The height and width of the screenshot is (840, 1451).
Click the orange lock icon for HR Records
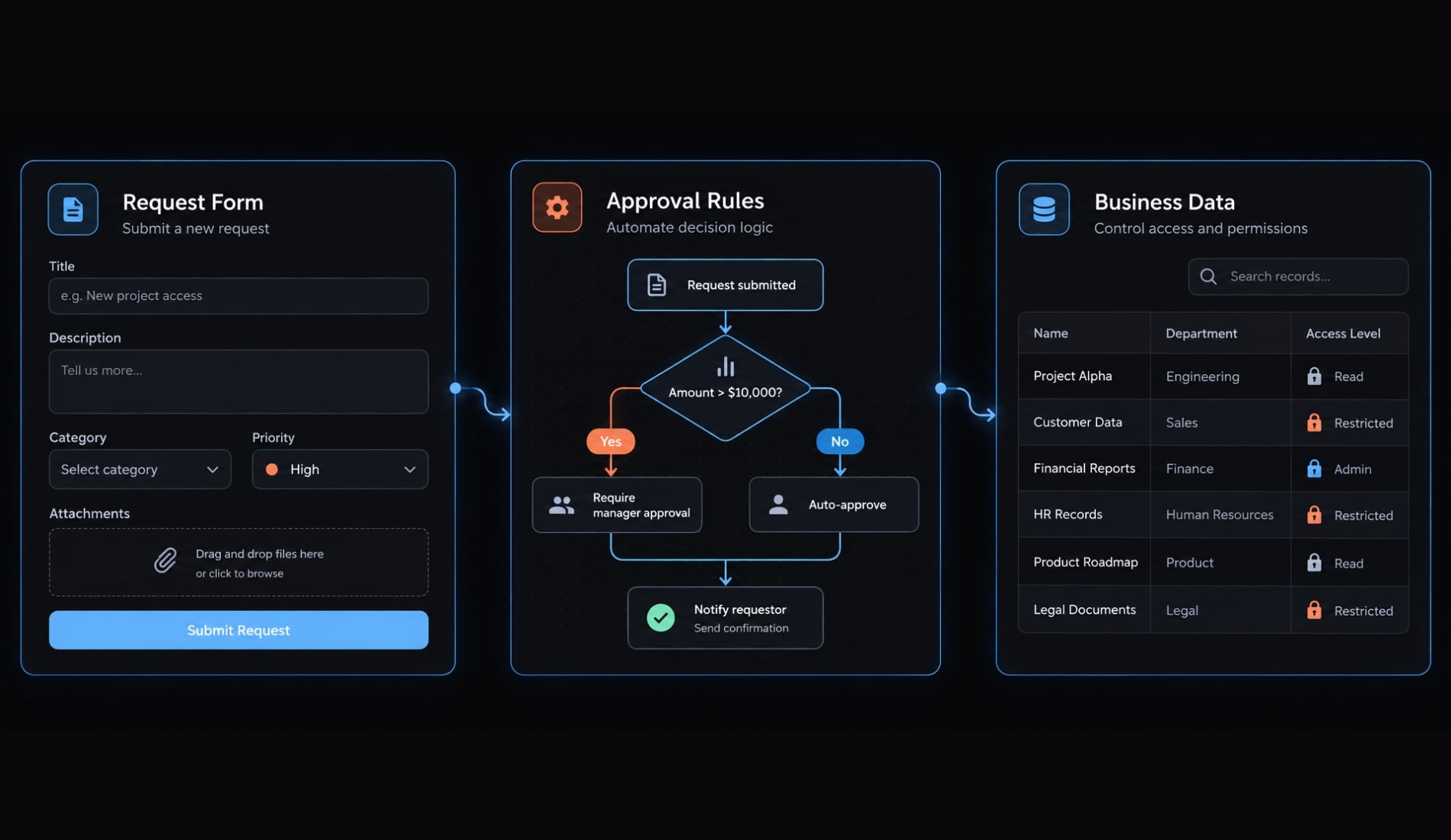(1314, 515)
